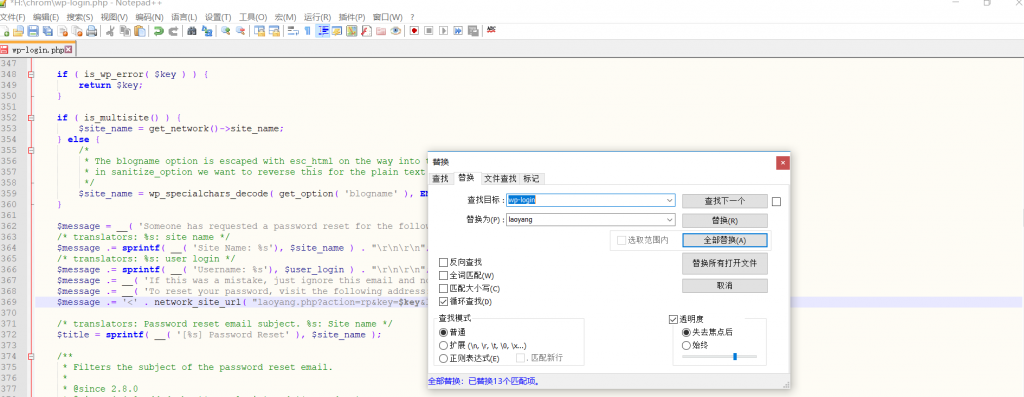Click the Print toolbar icon
The height and width of the screenshot is (397, 1024).
[91, 31]
